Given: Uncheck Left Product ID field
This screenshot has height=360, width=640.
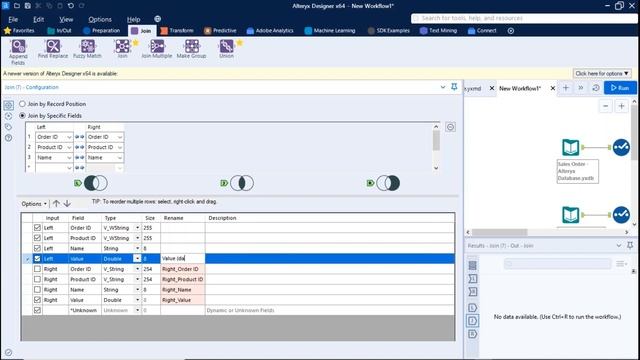Looking at the screenshot, I should tap(37, 238).
